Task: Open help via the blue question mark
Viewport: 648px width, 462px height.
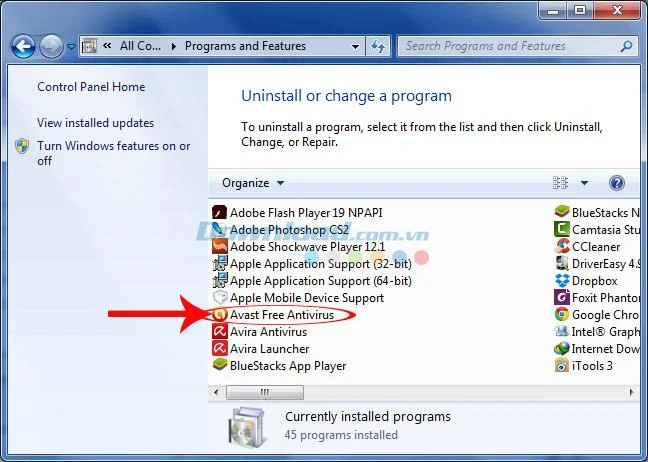Action: [617, 183]
